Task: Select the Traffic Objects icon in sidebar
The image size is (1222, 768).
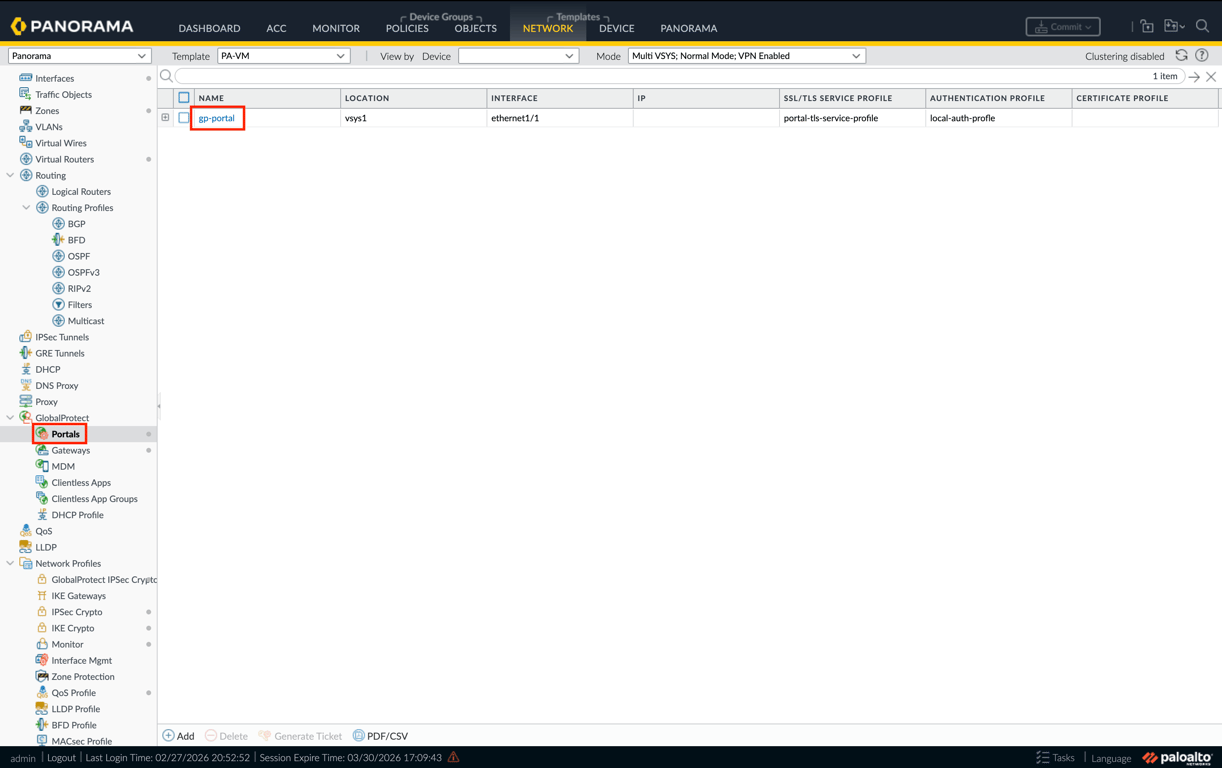Action: [26, 94]
